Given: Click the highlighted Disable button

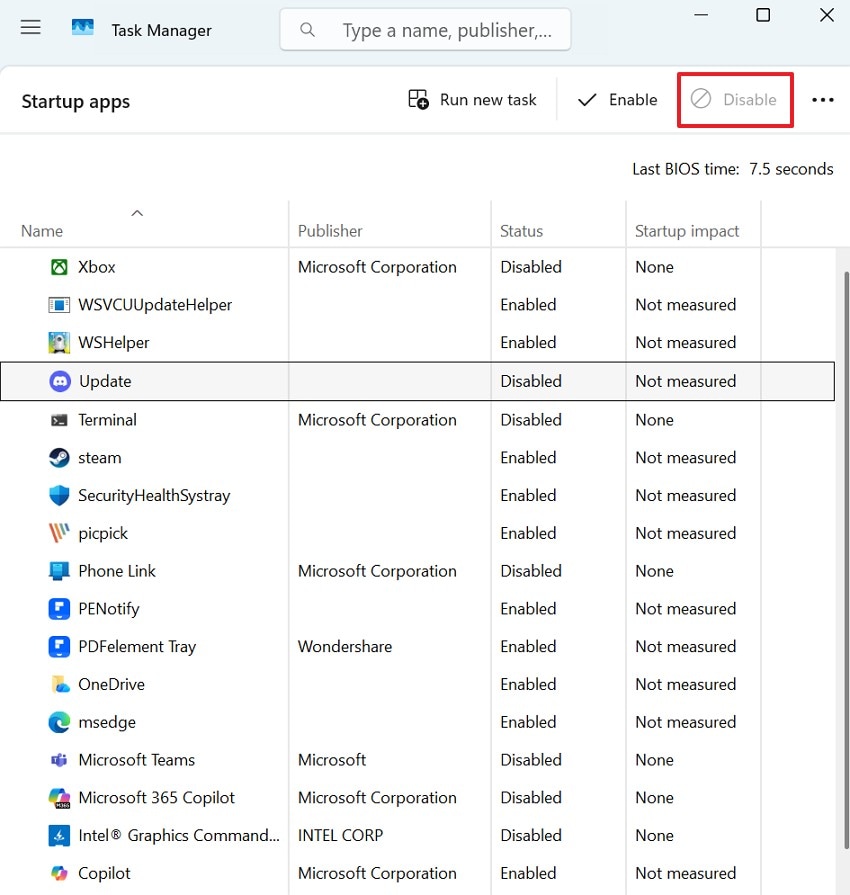Looking at the screenshot, I should (735, 100).
